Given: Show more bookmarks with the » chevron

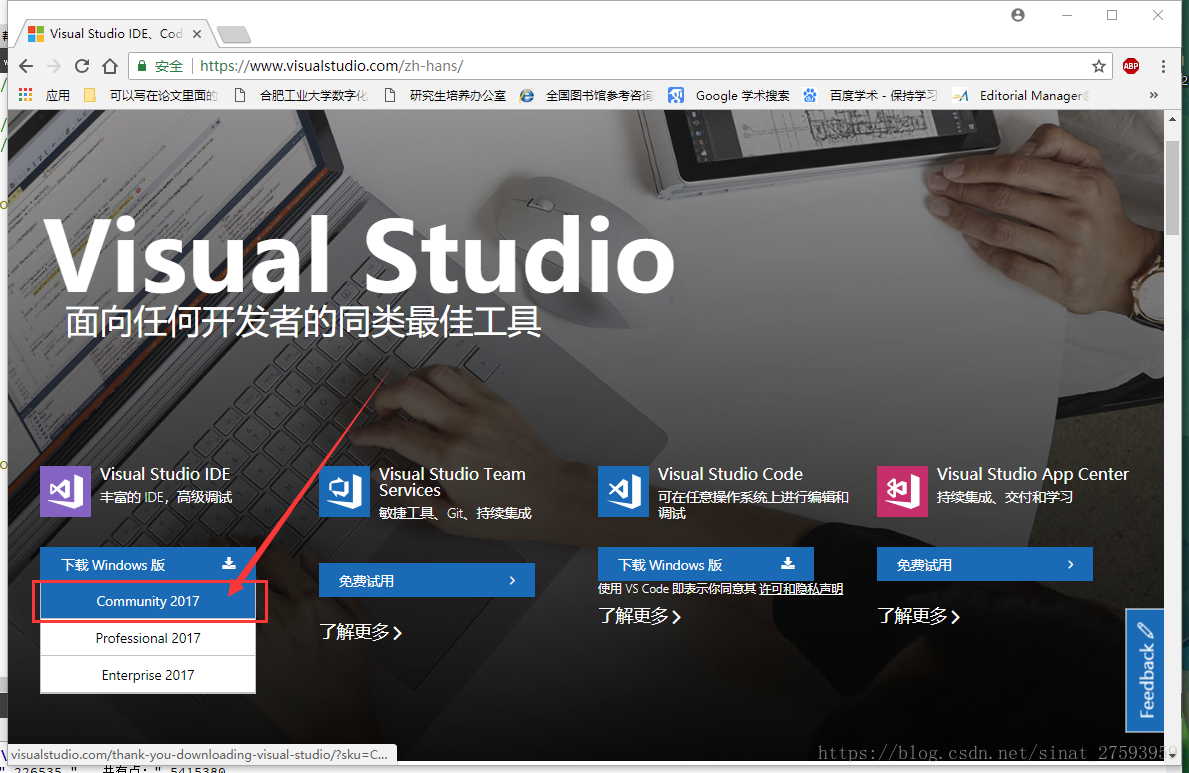Looking at the screenshot, I should [1153, 95].
